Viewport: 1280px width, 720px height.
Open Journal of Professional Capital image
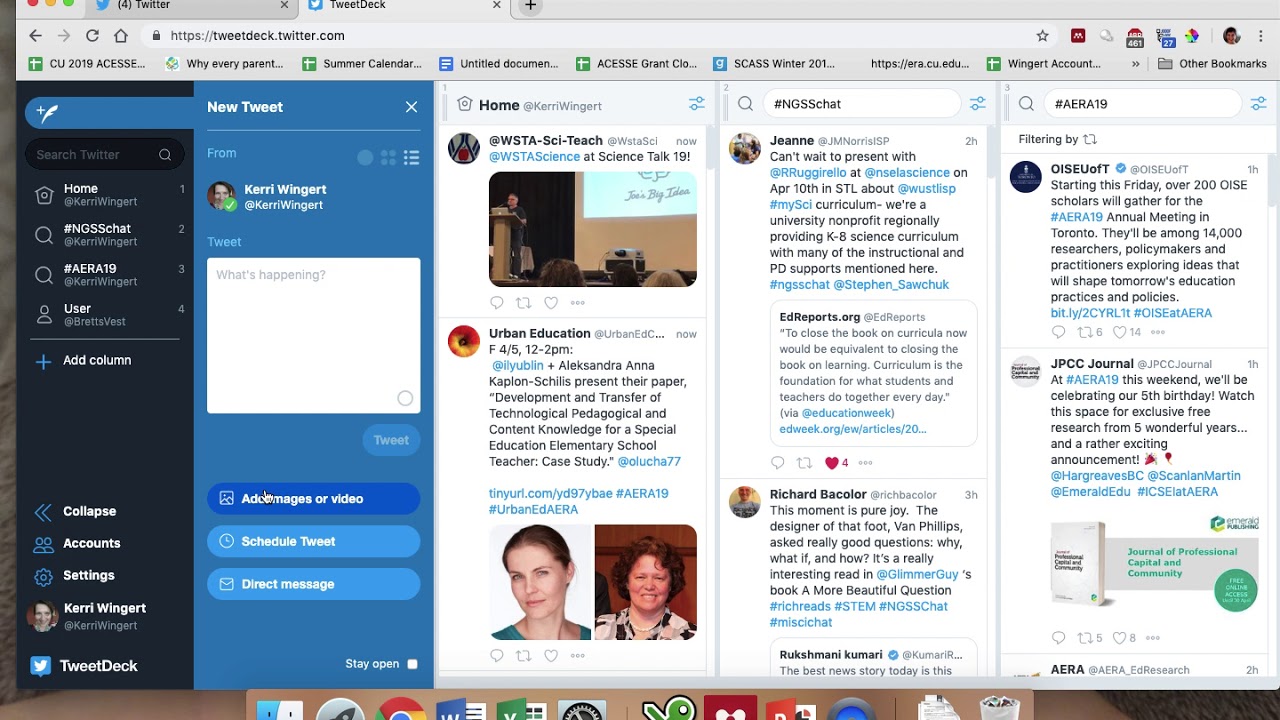(1155, 562)
